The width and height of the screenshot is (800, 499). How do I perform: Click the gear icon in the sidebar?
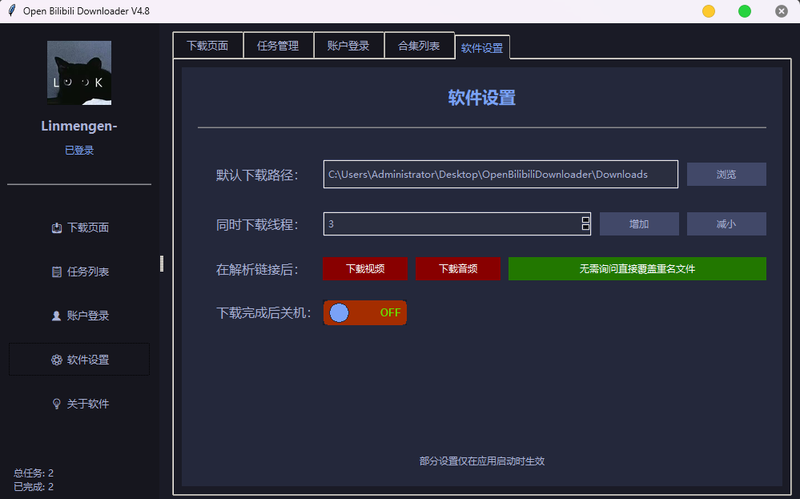(x=57, y=360)
